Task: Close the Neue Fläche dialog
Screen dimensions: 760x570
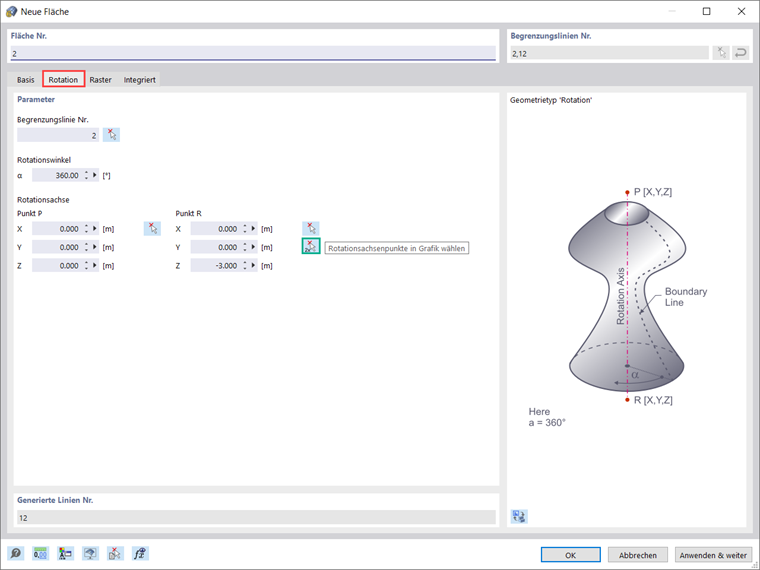Action: 741,11
